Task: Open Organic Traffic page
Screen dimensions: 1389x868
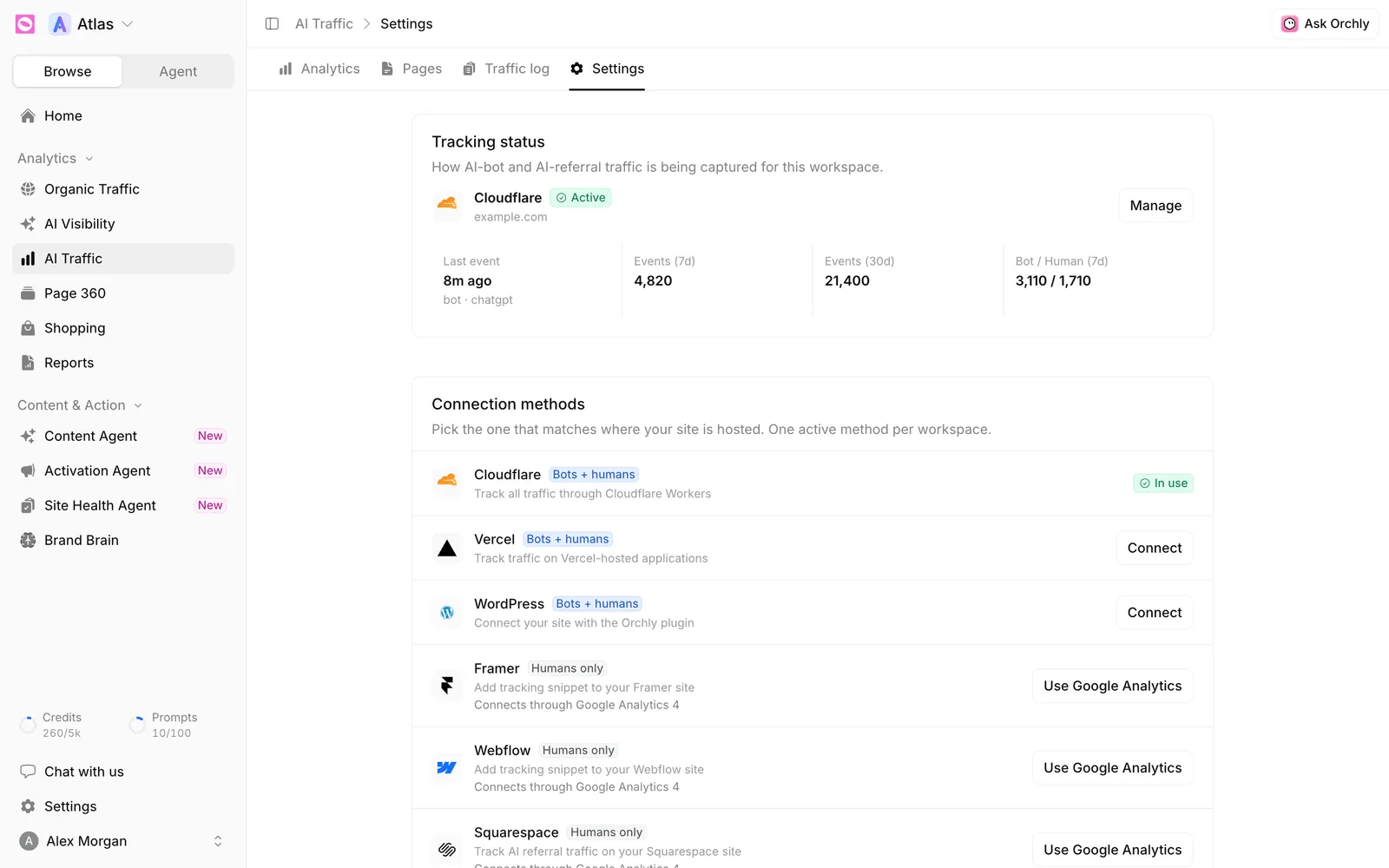Action: [123, 189]
